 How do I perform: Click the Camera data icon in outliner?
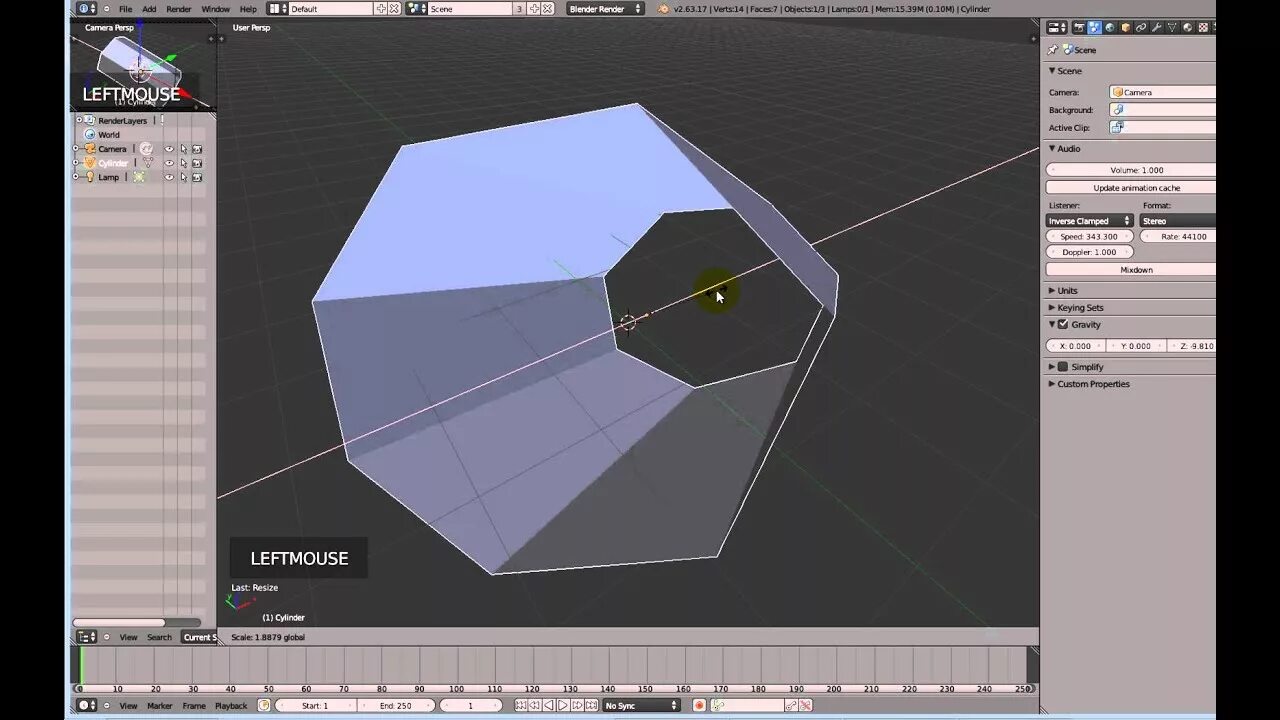[x=146, y=149]
